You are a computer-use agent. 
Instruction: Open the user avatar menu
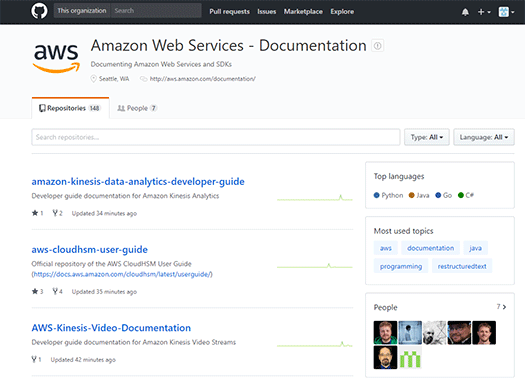506,12
